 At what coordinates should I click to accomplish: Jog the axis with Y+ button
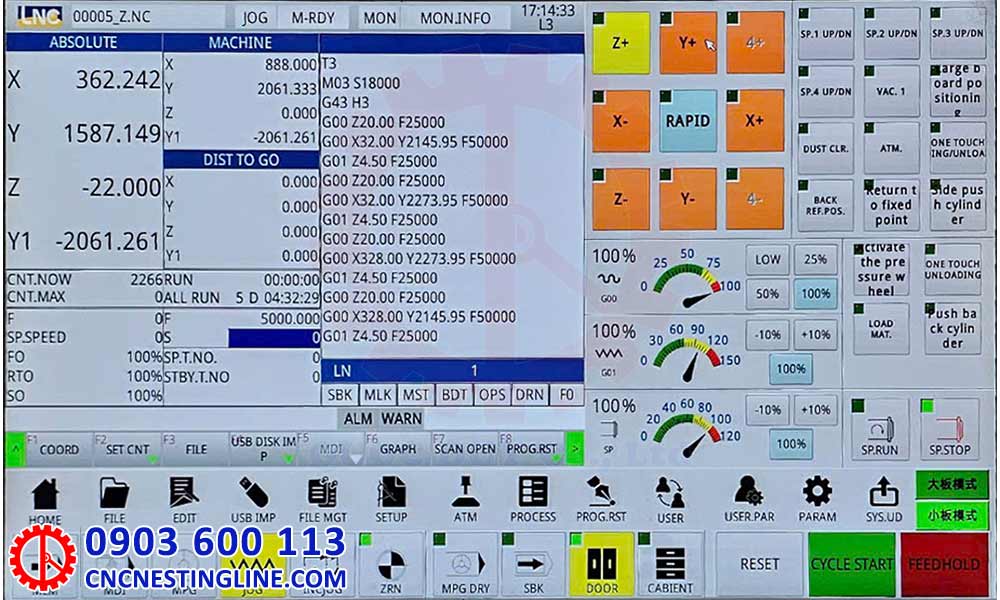coord(688,43)
